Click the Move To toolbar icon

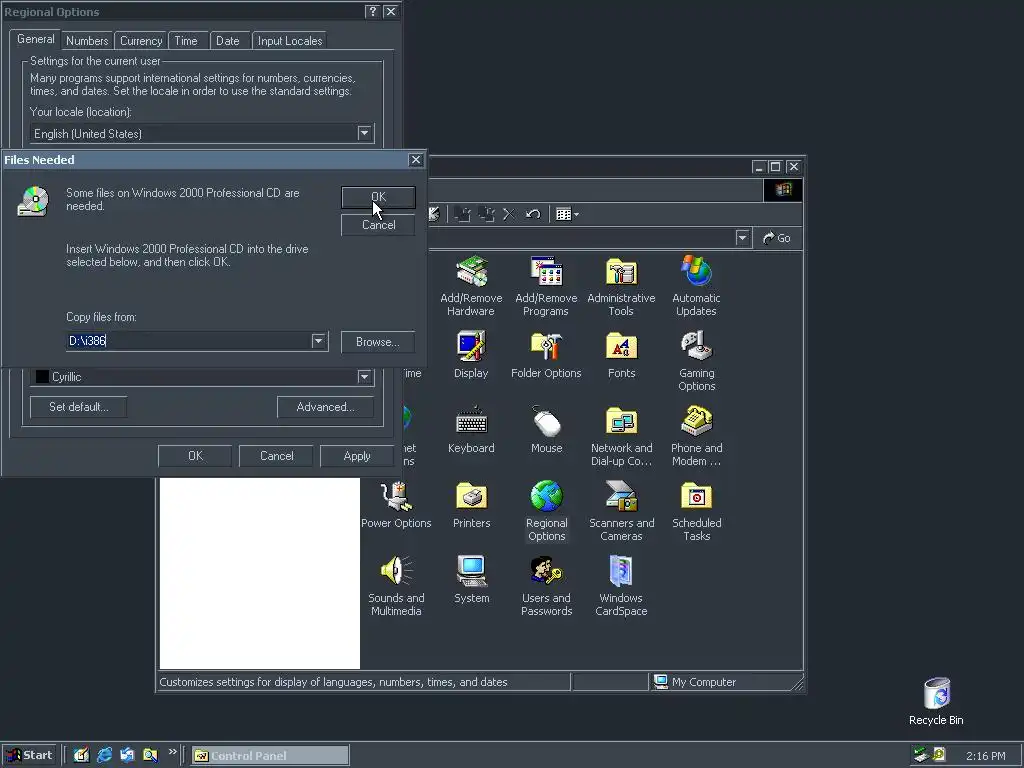[462, 214]
